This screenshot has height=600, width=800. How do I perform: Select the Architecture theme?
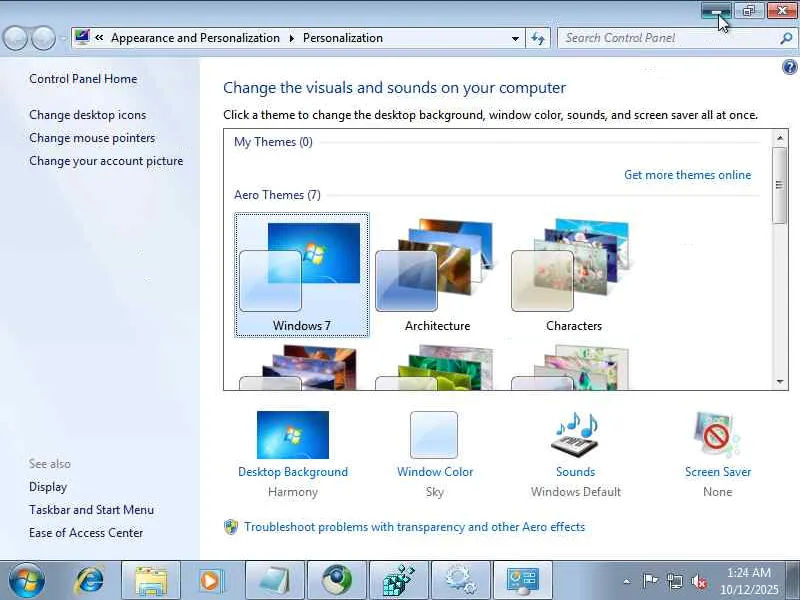click(x=437, y=276)
